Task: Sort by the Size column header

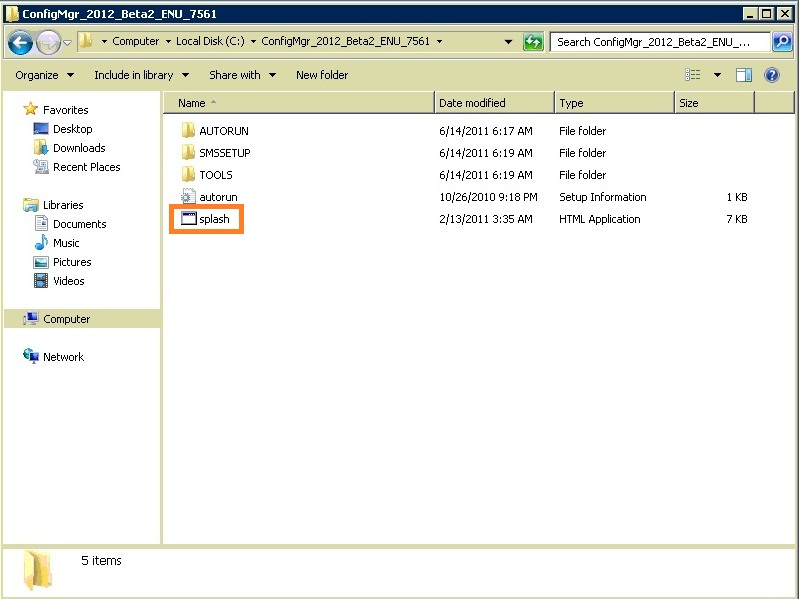Action: click(714, 103)
